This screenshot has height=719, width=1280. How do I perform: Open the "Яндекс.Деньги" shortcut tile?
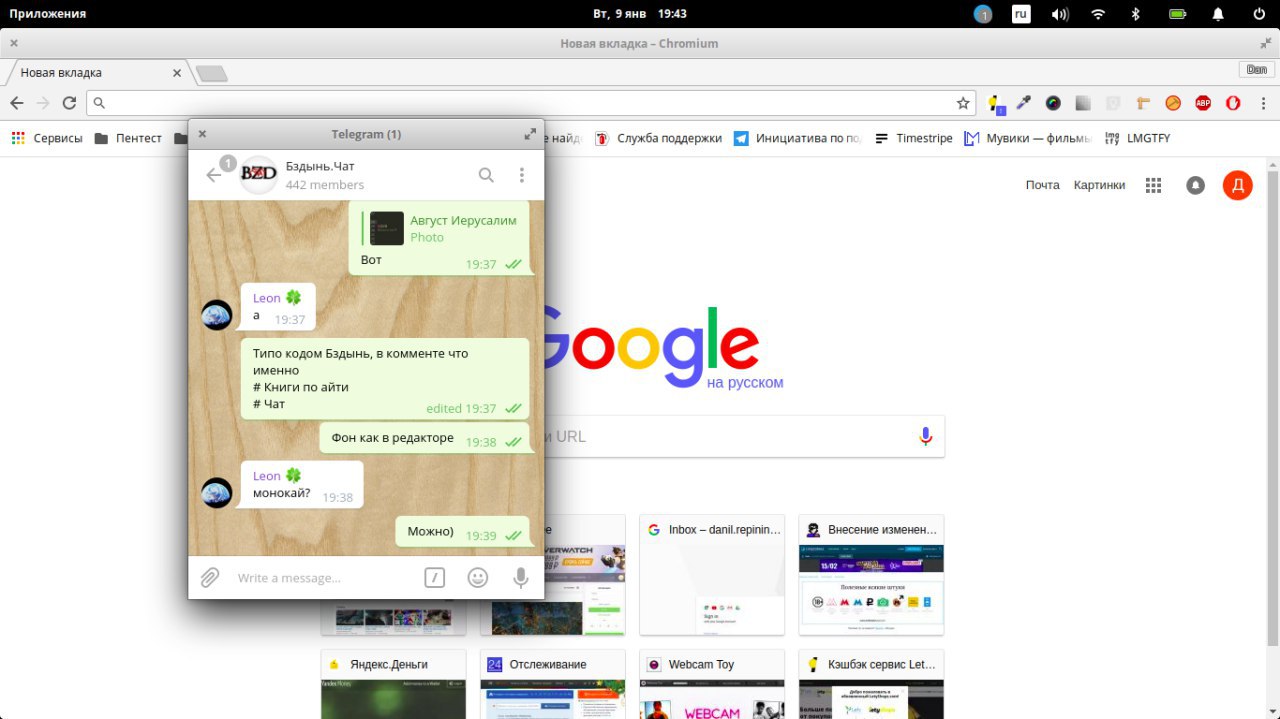tap(393, 684)
